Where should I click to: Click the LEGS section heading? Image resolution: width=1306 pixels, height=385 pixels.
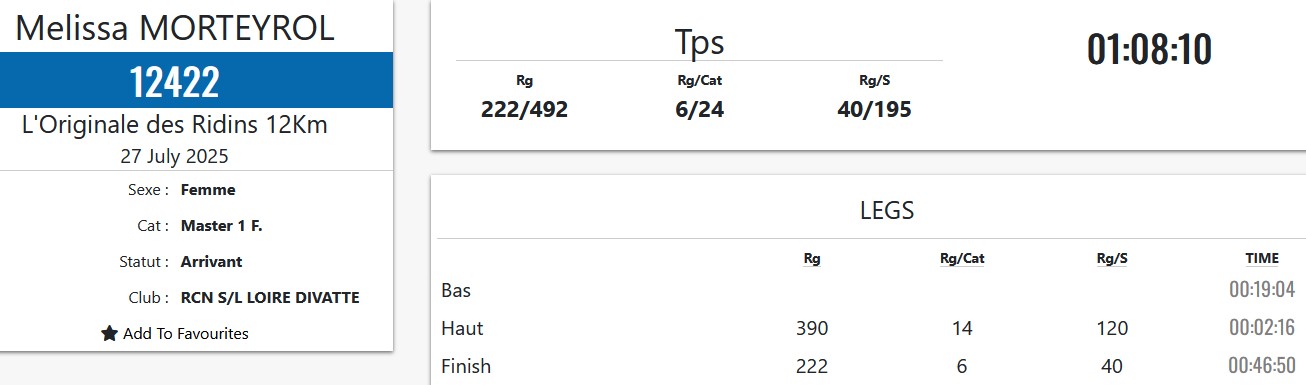click(887, 211)
